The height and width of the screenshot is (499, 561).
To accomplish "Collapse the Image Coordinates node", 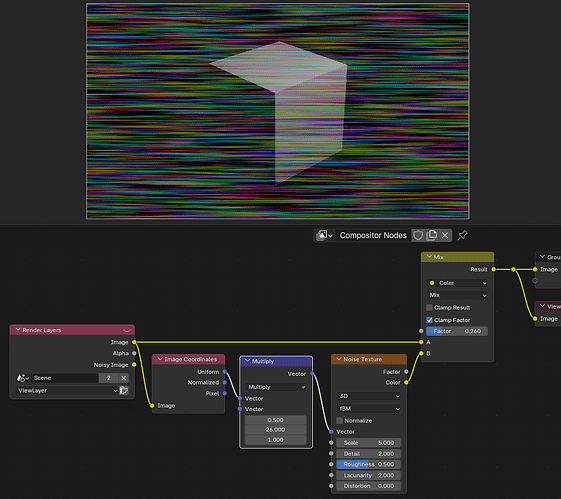I will tap(160, 359).
